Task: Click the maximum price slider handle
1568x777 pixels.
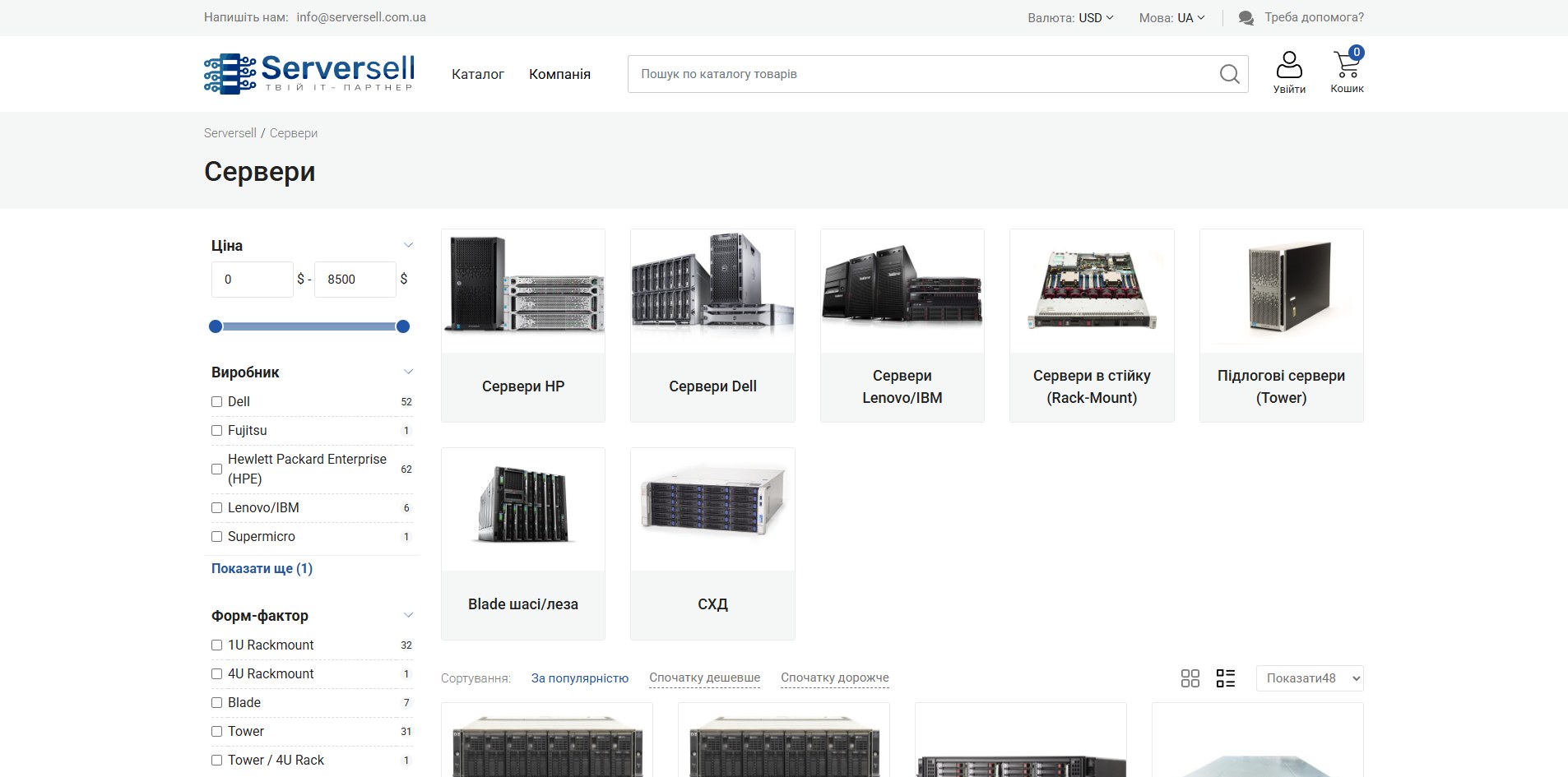Action: coord(403,326)
